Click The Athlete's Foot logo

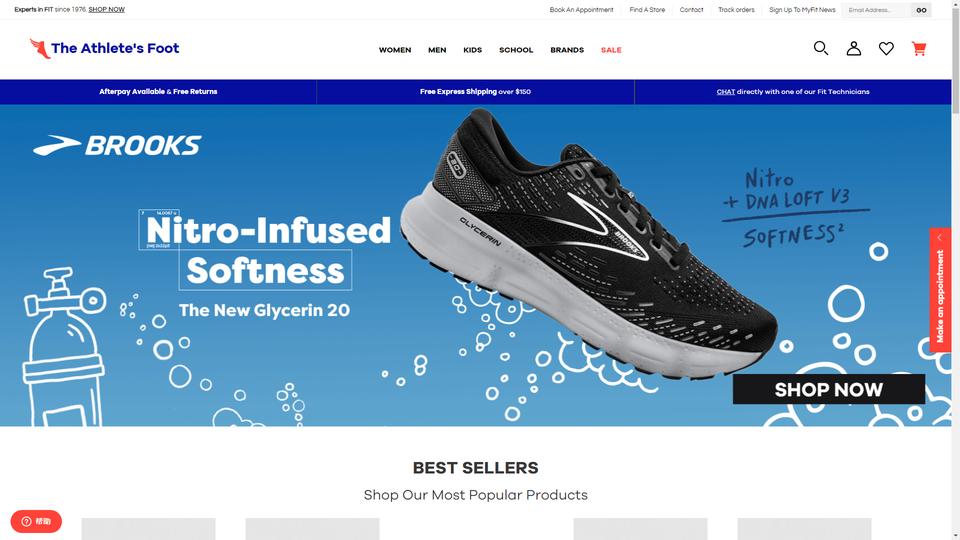[104, 48]
